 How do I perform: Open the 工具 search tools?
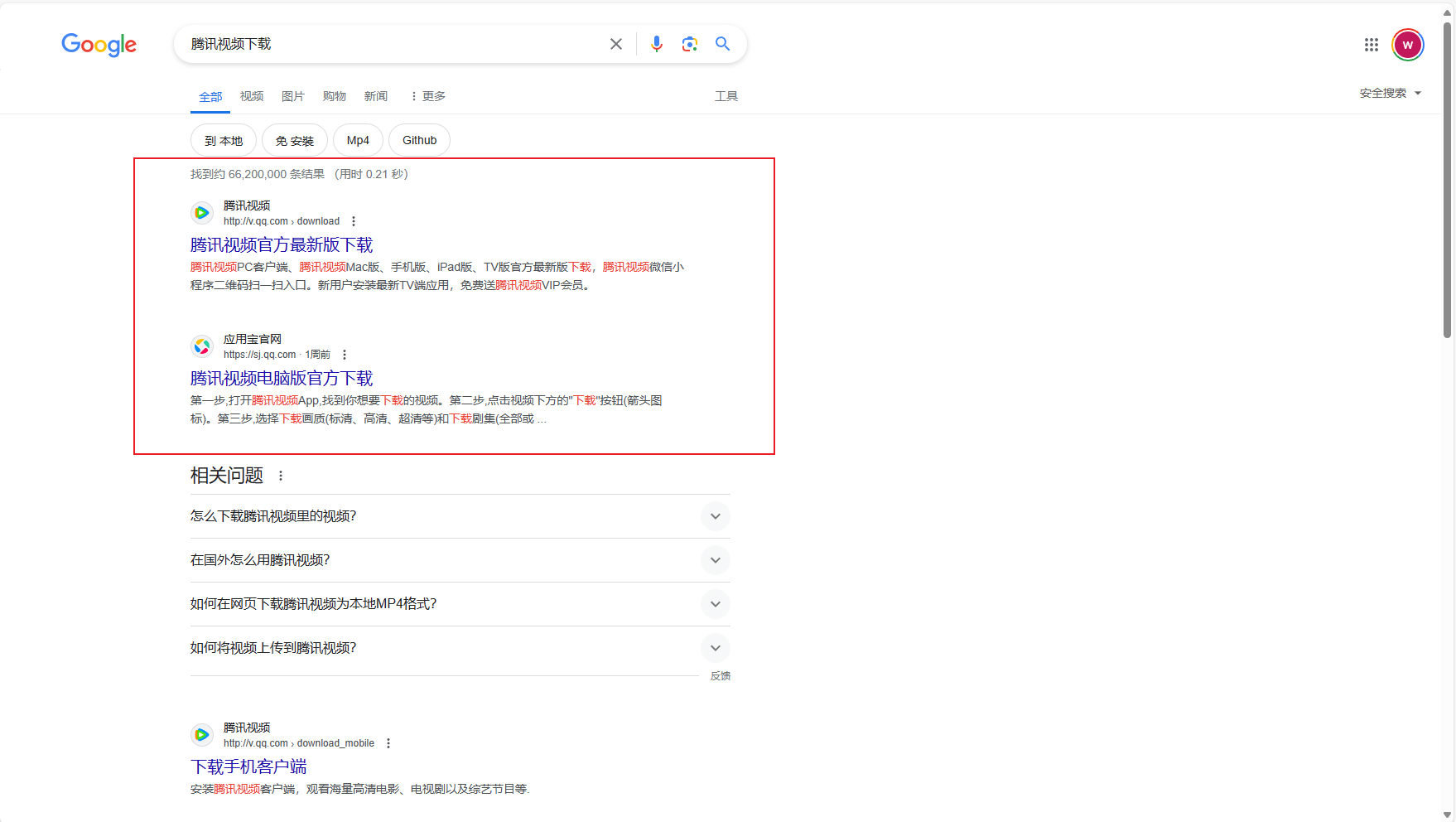click(726, 96)
